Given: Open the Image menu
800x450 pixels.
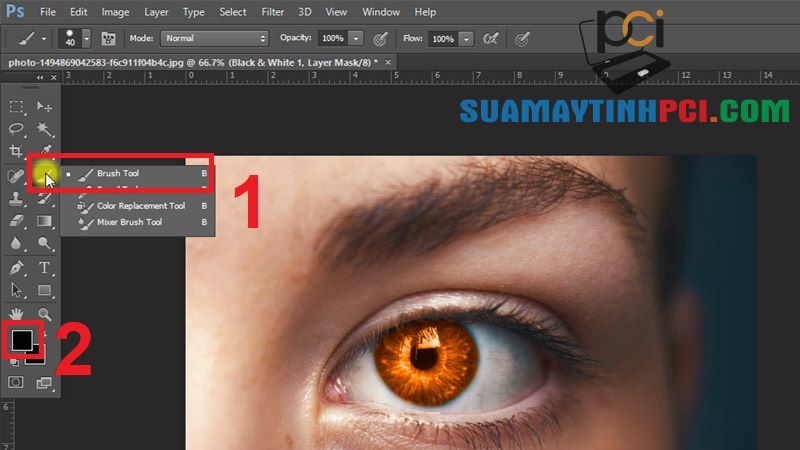Looking at the screenshot, I should 115,12.
